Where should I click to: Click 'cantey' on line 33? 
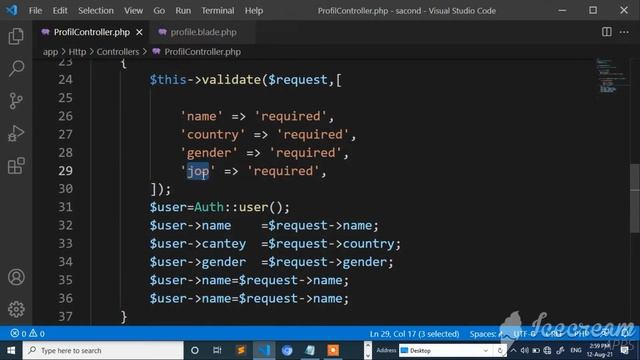coord(224,244)
